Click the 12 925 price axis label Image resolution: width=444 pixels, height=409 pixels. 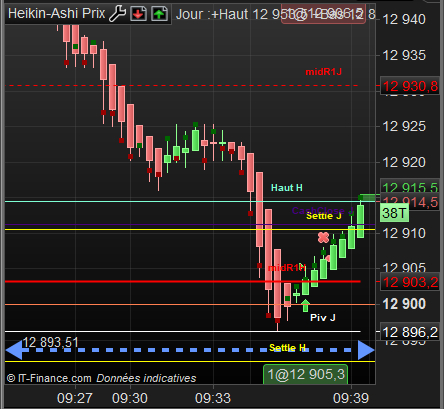tap(404, 126)
